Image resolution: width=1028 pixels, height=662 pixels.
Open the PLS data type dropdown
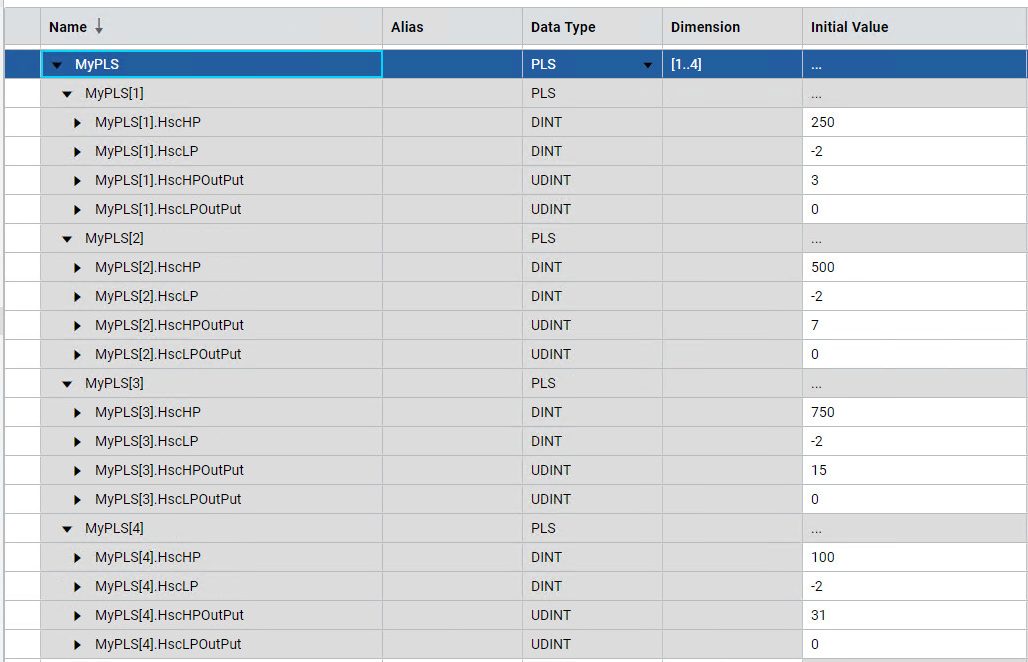pos(648,65)
